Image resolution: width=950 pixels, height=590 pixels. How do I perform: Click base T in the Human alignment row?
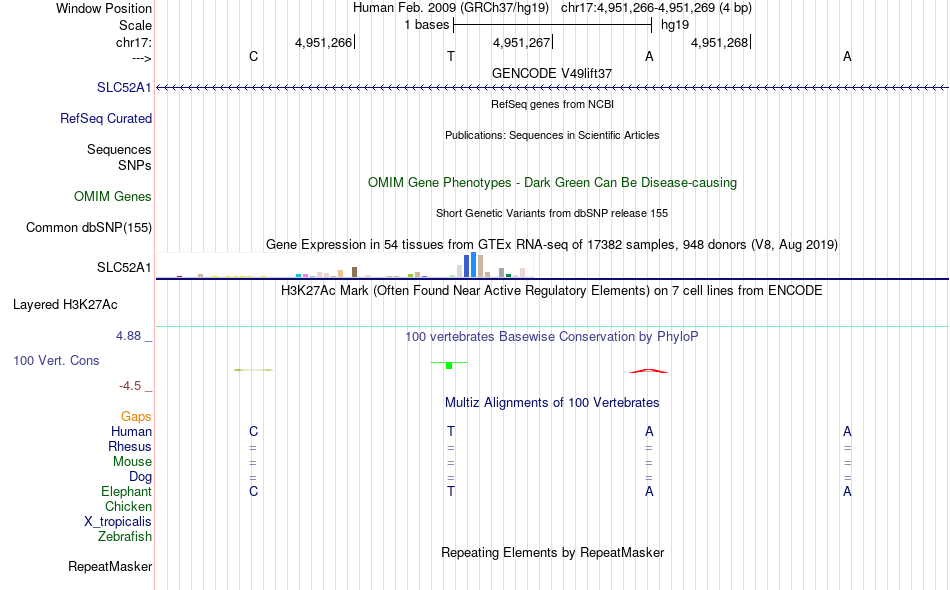(x=451, y=431)
